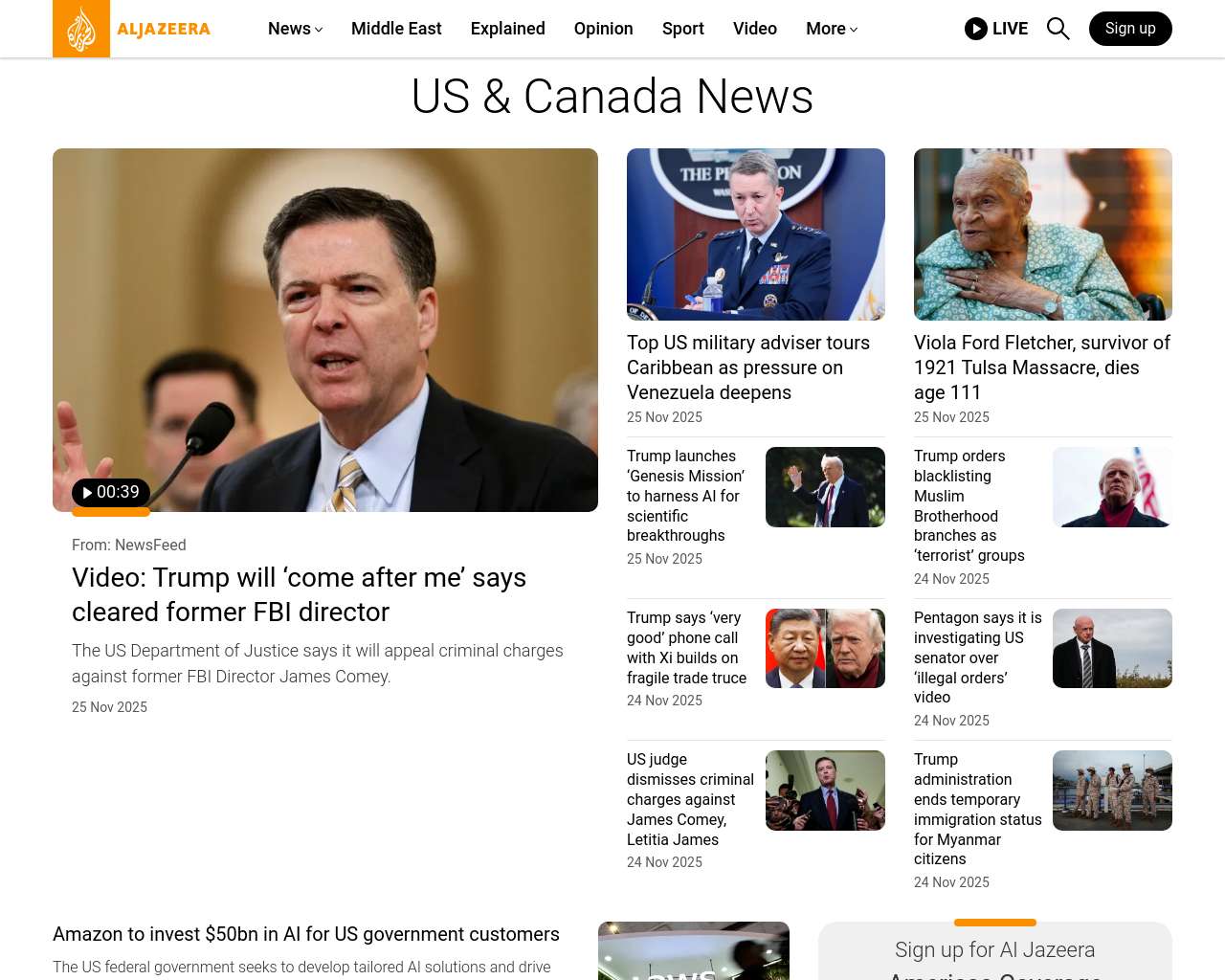The image size is (1225, 980).
Task: Click the Viola Ford Fletcher photo
Action: pos(1043,234)
